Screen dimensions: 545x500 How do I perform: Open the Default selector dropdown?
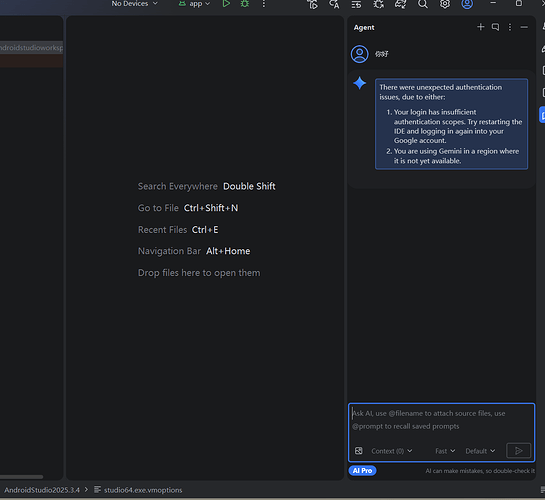[x=480, y=451]
